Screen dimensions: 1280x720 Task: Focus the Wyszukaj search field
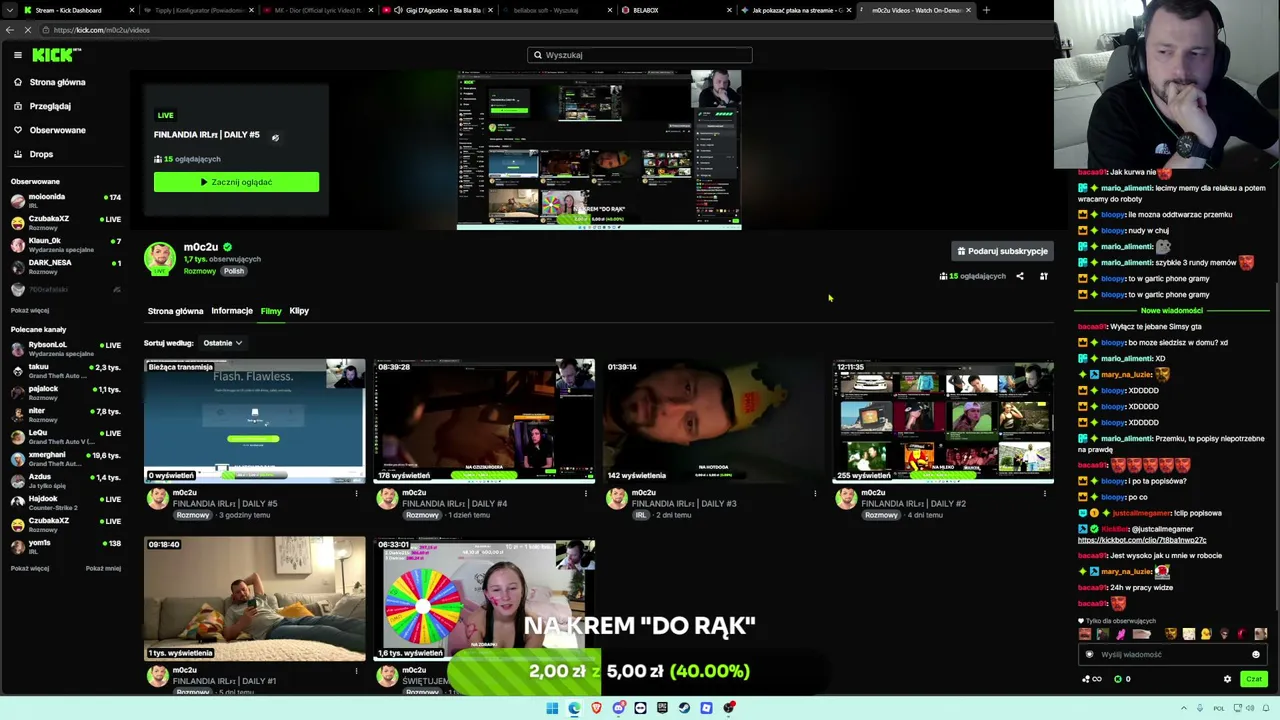tap(640, 55)
